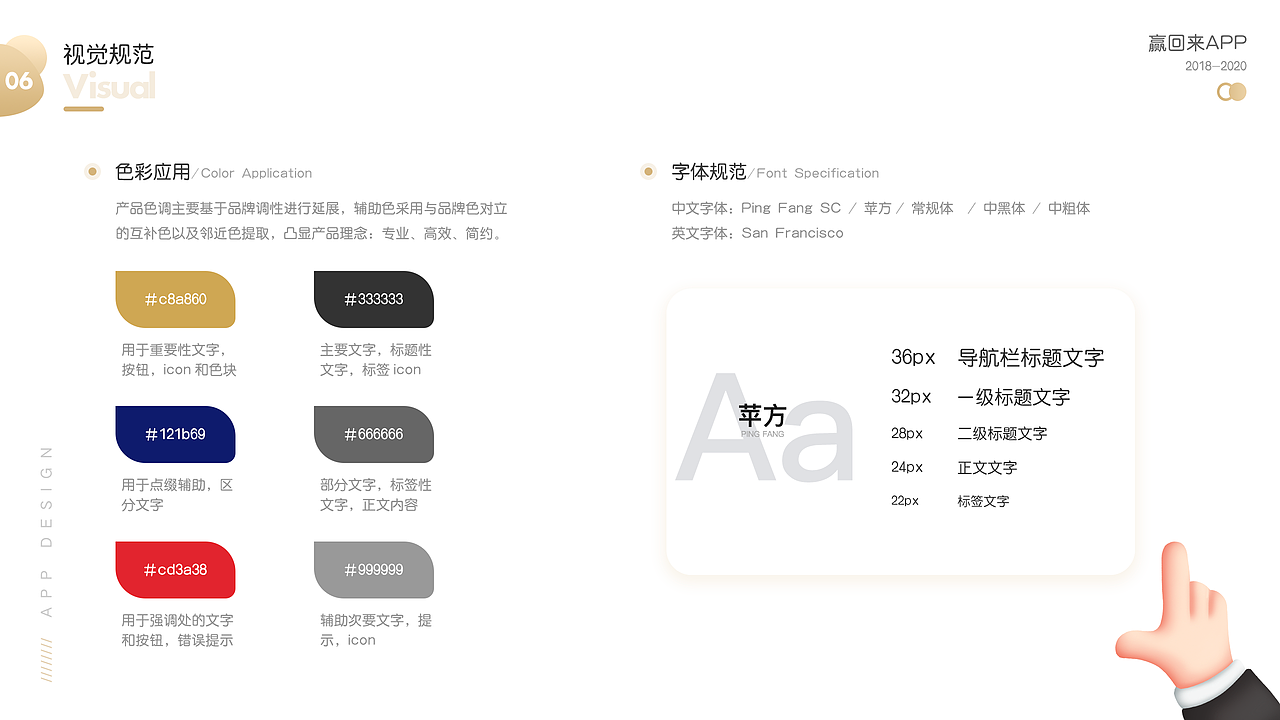Click the circular bullet icon beside 字体规范
This screenshot has width=1280, height=720.
pyautogui.click(x=648, y=171)
